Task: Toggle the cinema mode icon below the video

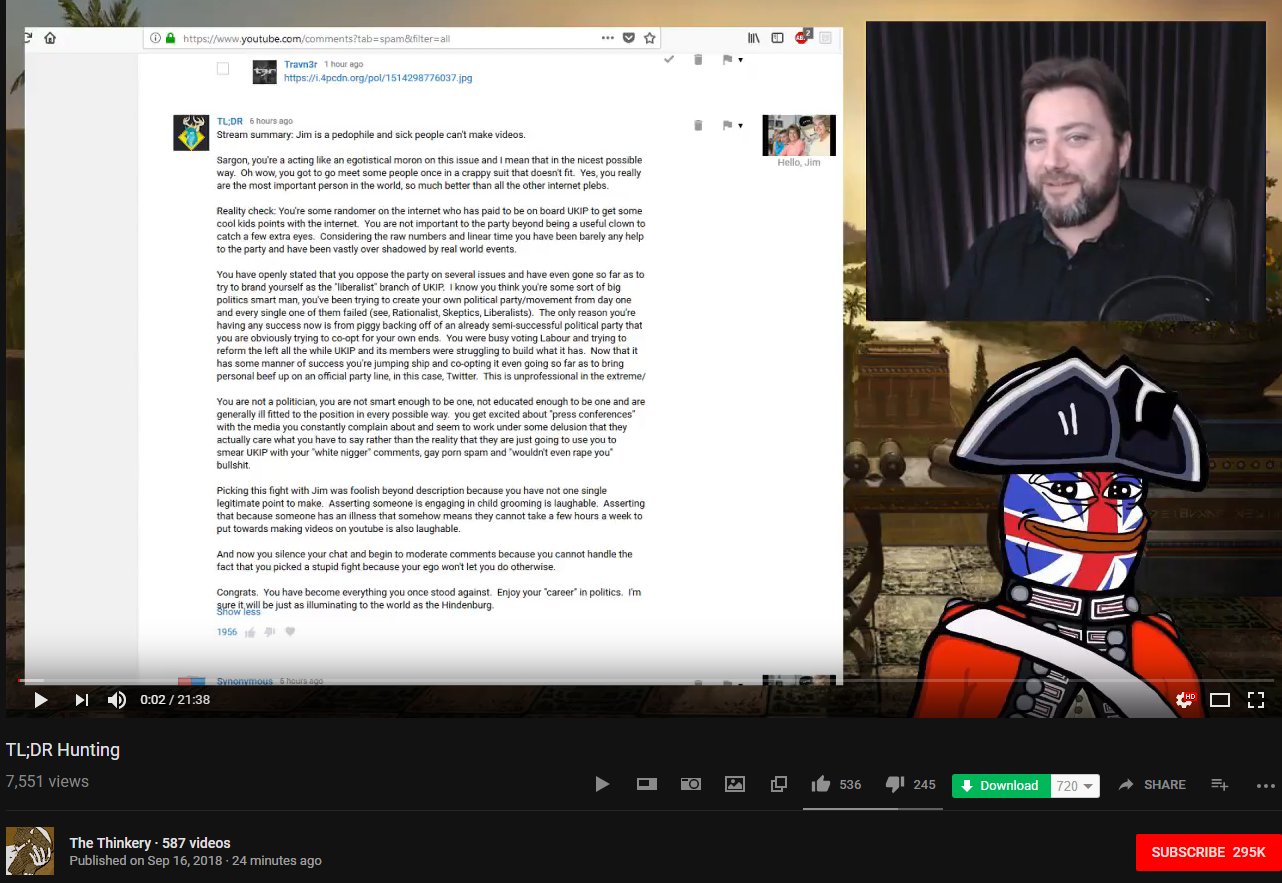Action: pyautogui.click(x=646, y=785)
